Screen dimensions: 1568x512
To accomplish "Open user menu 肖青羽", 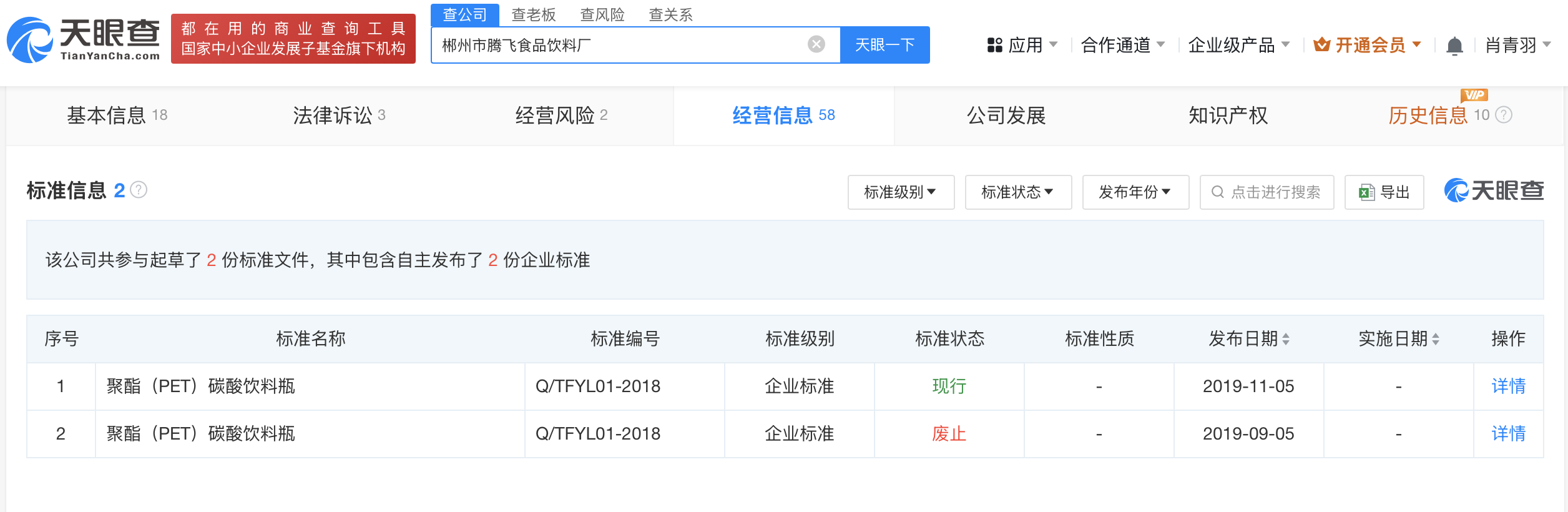I will pyautogui.click(x=1517, y=45).
